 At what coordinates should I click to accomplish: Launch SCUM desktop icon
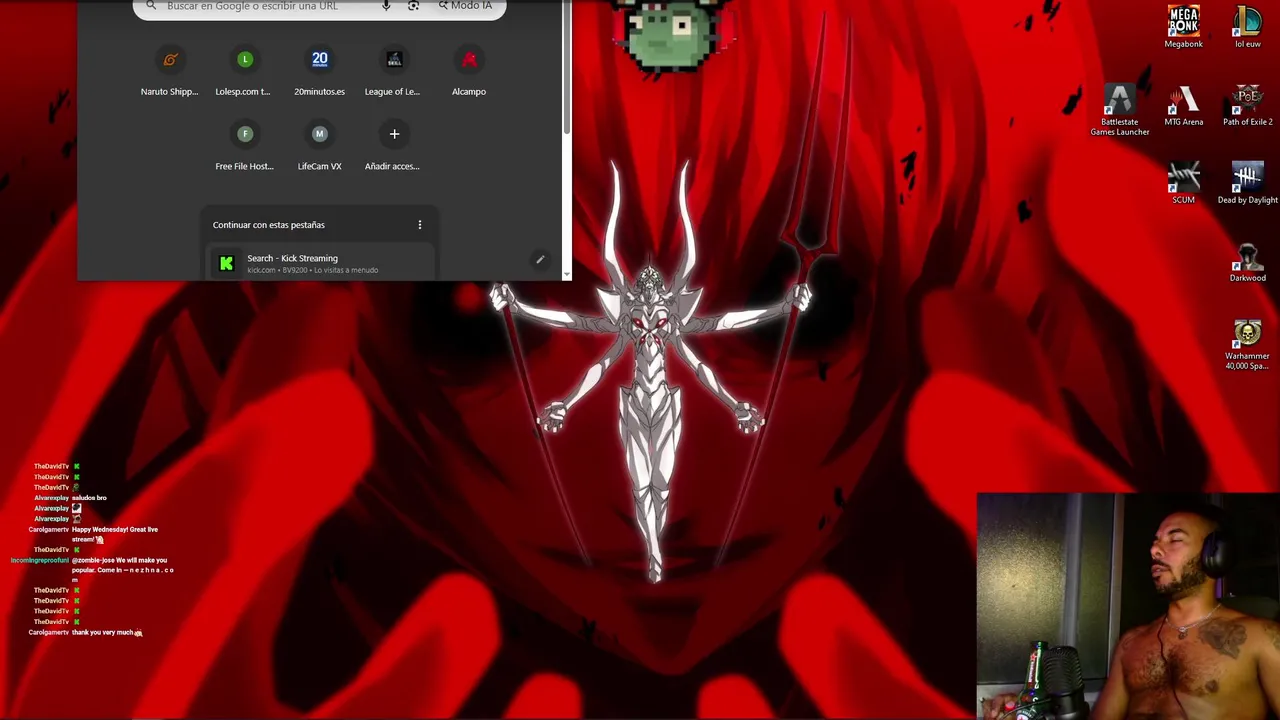click(x=1183, y=184)
